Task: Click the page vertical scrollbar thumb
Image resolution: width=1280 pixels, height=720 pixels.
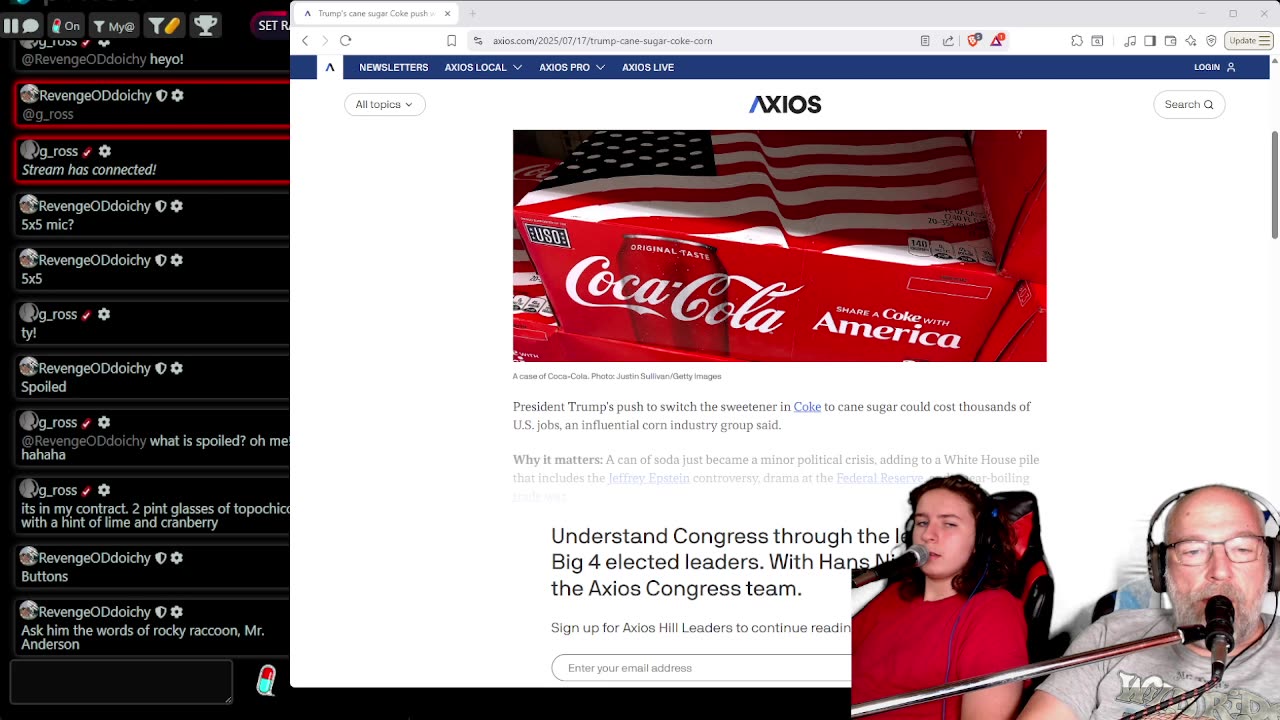Action: point(1275,184)
